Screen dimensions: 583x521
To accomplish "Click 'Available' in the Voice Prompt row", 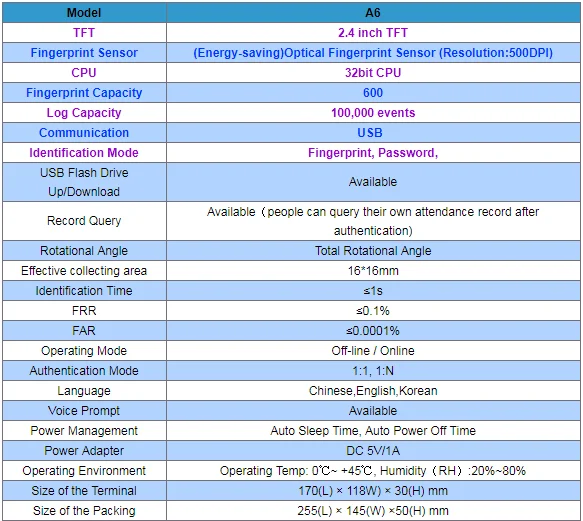I will (x=373, y=411).
